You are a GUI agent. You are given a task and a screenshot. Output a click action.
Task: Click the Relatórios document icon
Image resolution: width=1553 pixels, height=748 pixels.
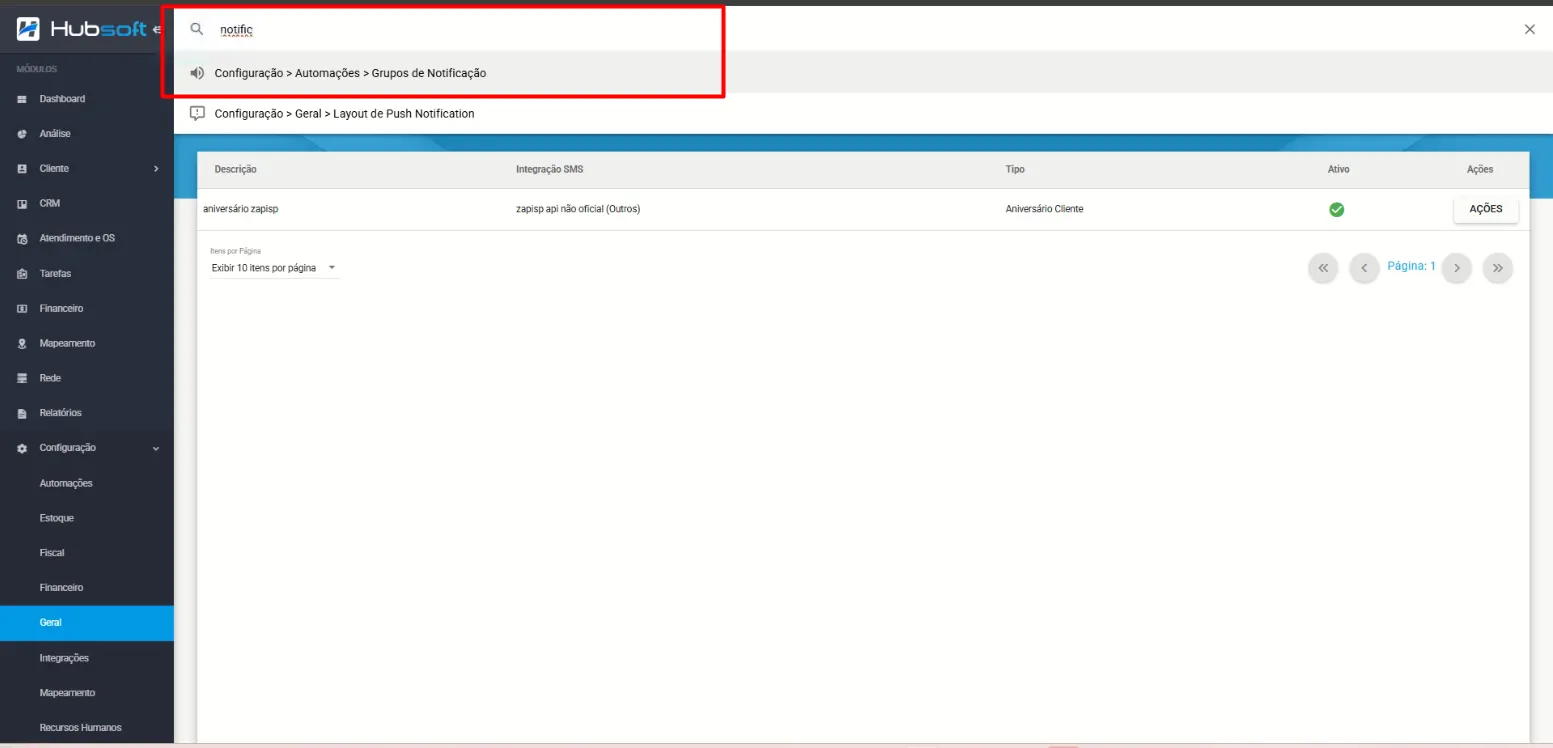tap(22, 413)
